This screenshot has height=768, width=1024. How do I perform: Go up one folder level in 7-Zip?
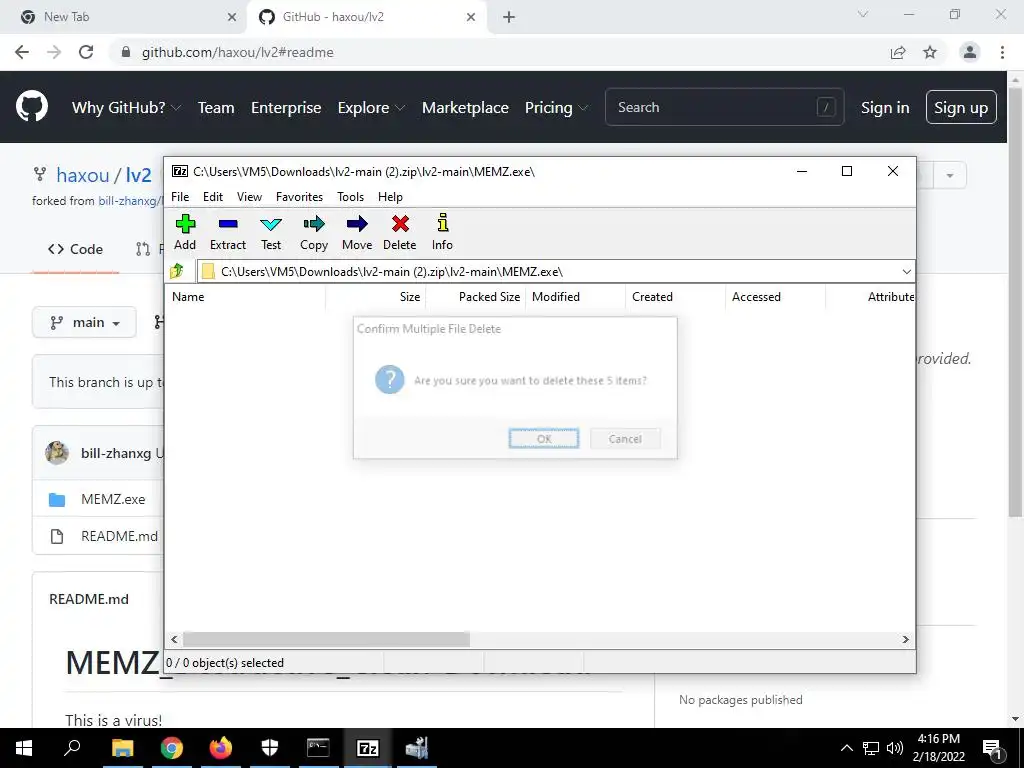click(177, 271)
